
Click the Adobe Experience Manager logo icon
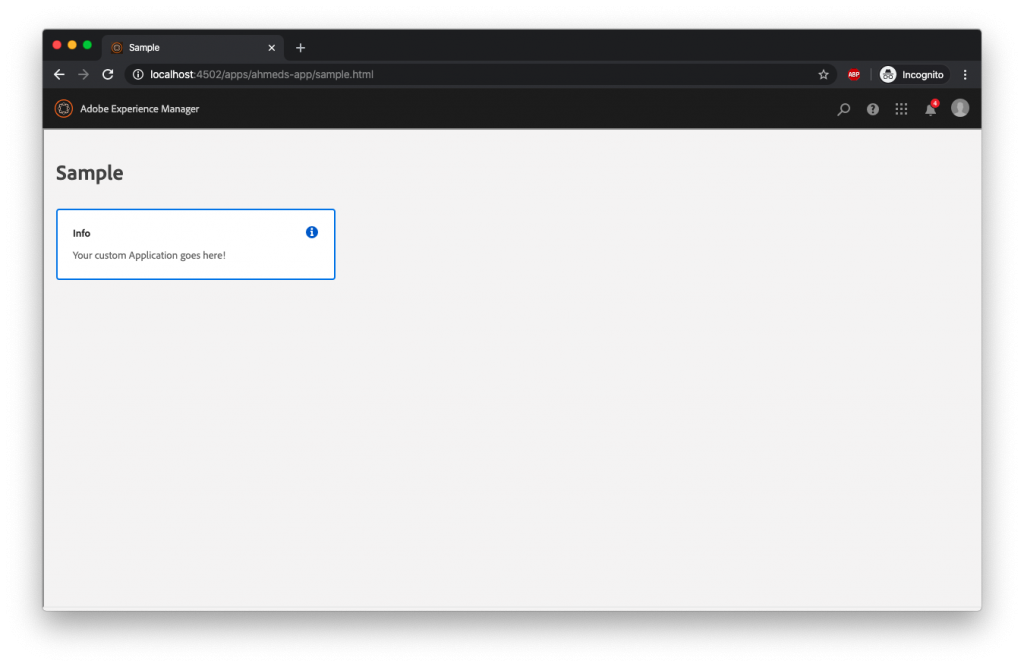(x=63, y=108)
